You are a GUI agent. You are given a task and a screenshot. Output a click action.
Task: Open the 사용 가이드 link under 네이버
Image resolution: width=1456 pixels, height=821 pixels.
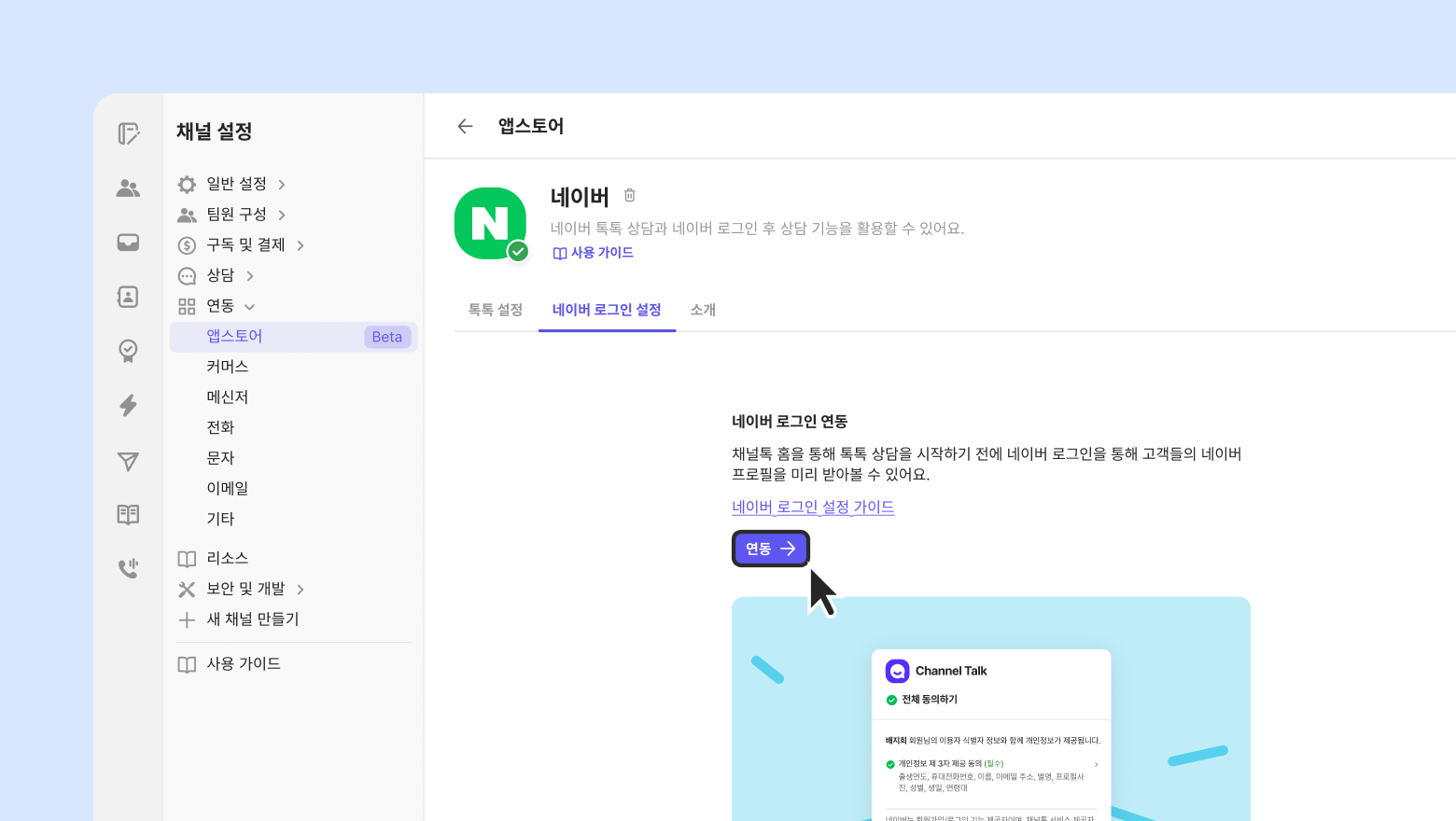[x=594, y=253]
